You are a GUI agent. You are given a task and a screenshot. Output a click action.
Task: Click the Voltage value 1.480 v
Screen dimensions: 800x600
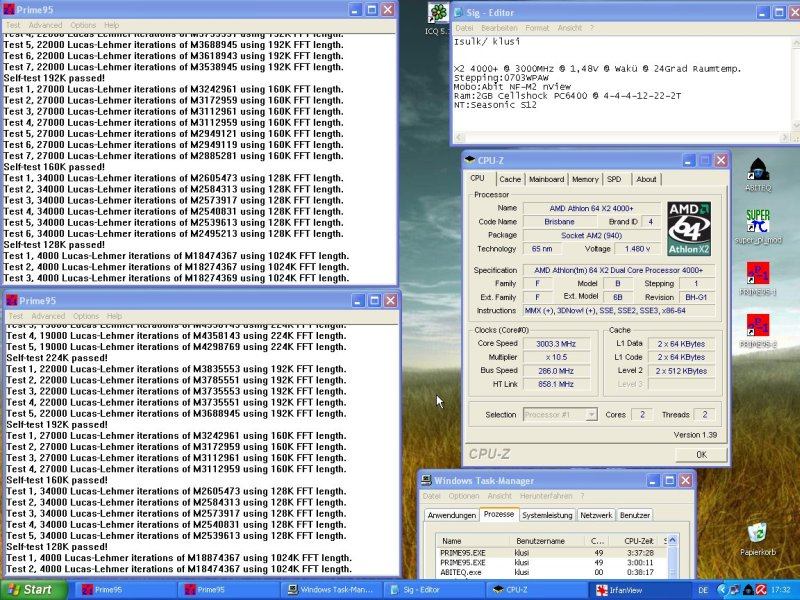coord(638,249)
